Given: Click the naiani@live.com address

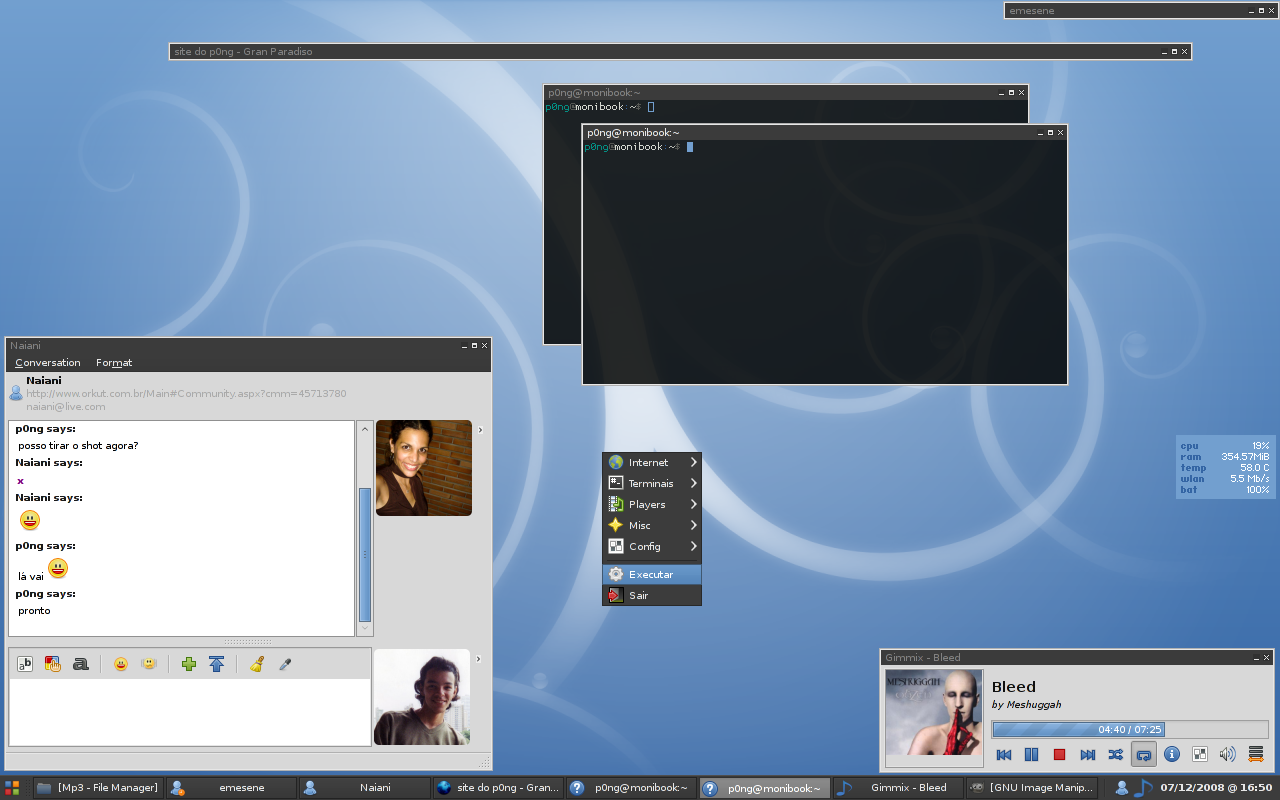Looking at the screenshot, I should click(x=66, y=407).
